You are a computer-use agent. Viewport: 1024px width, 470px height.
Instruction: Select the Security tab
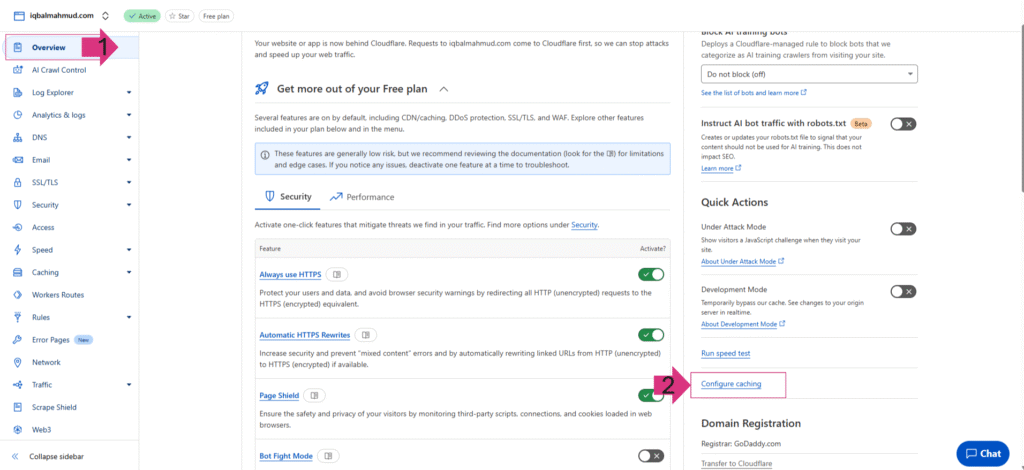coord(287,196)
